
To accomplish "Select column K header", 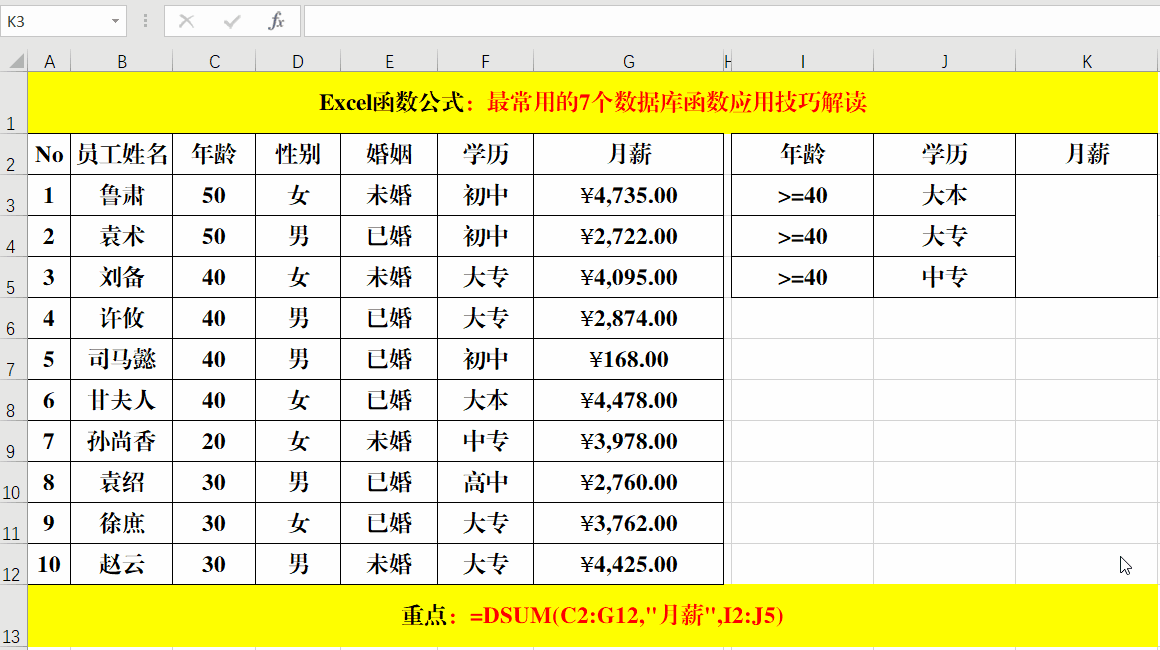I will point(1086,60).
